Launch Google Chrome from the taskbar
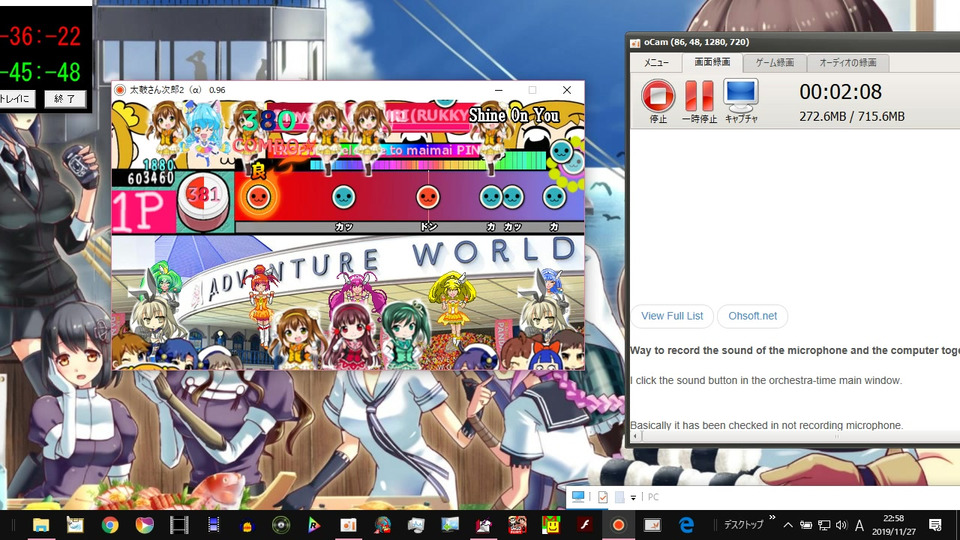 pos(110,525)
